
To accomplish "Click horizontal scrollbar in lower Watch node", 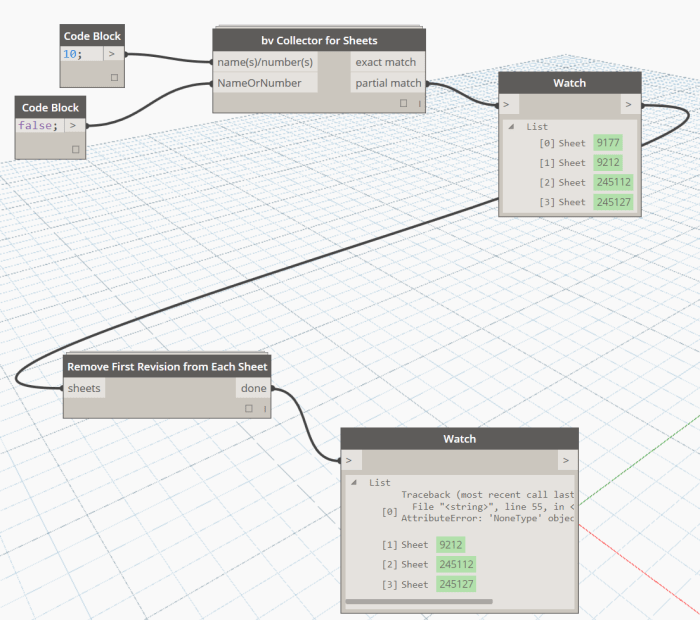I will pos(420,601).
